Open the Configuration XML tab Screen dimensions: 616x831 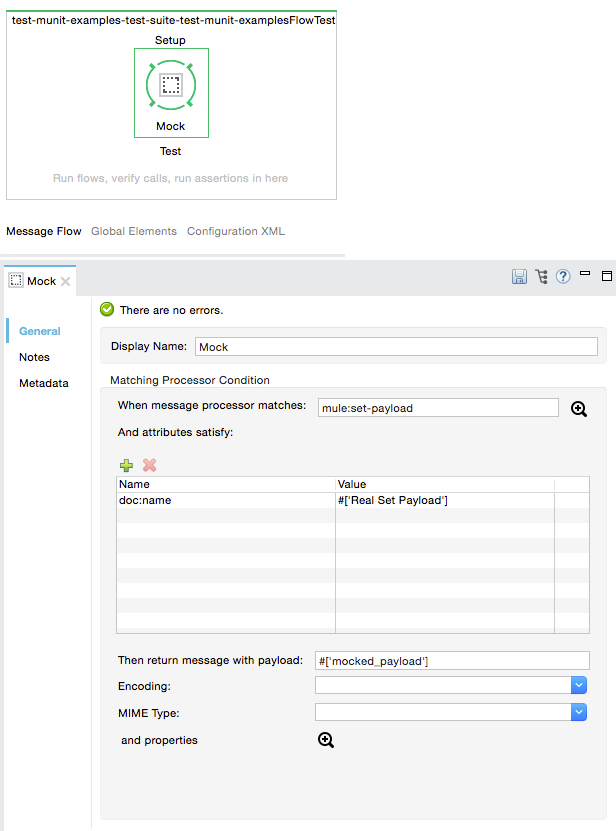point(235,231)
